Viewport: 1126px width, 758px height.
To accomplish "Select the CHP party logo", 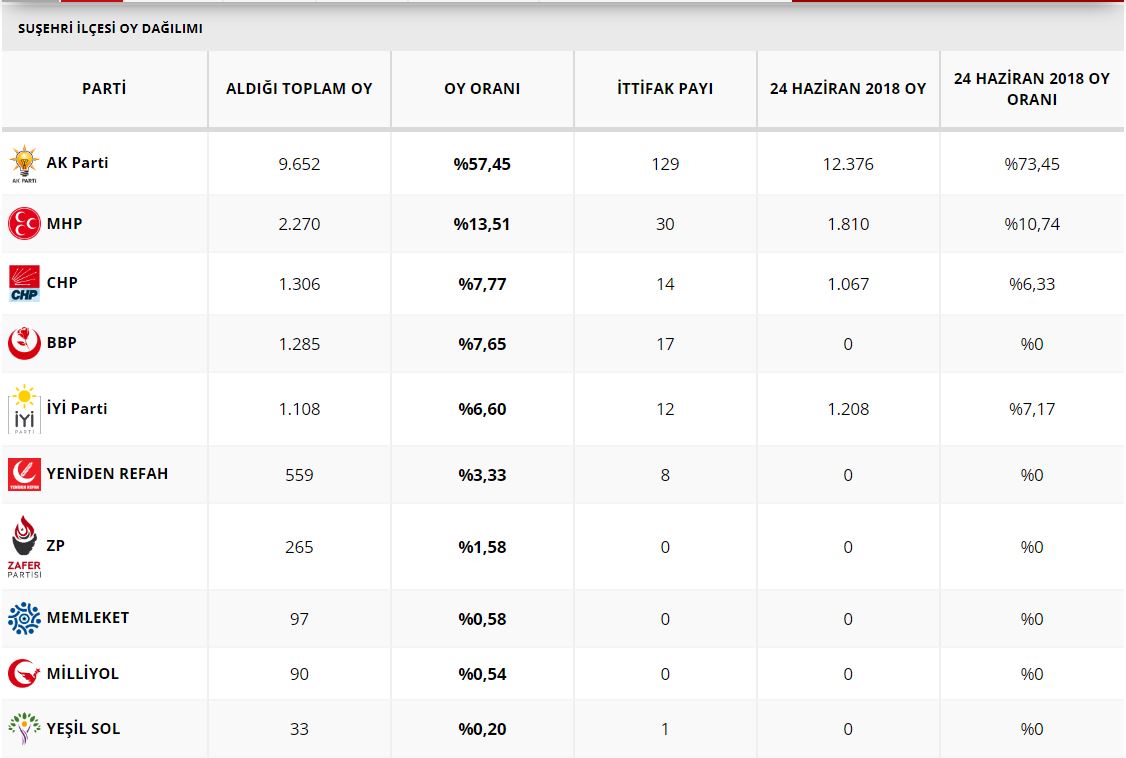I will click(24, 283).
